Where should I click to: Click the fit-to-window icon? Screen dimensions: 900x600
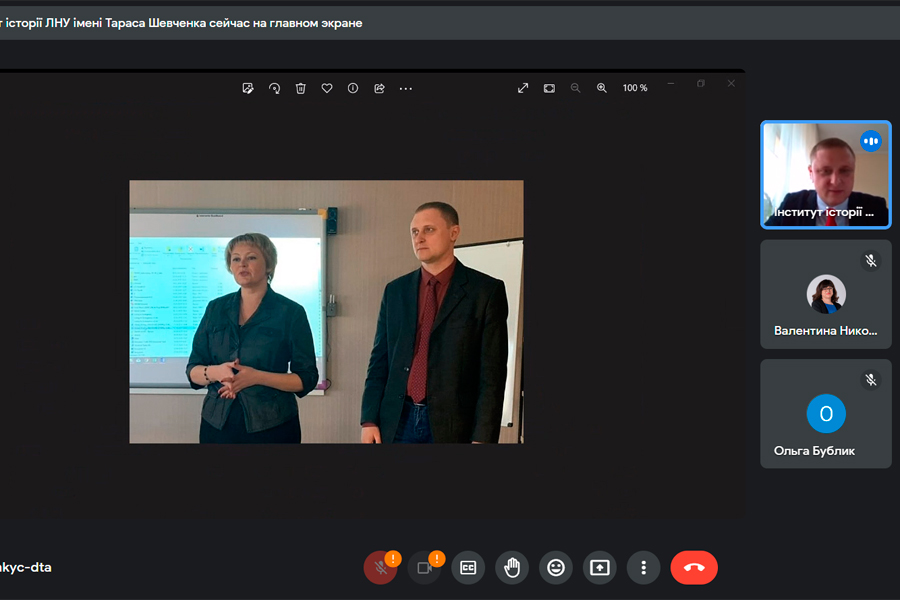pos(549,88)
